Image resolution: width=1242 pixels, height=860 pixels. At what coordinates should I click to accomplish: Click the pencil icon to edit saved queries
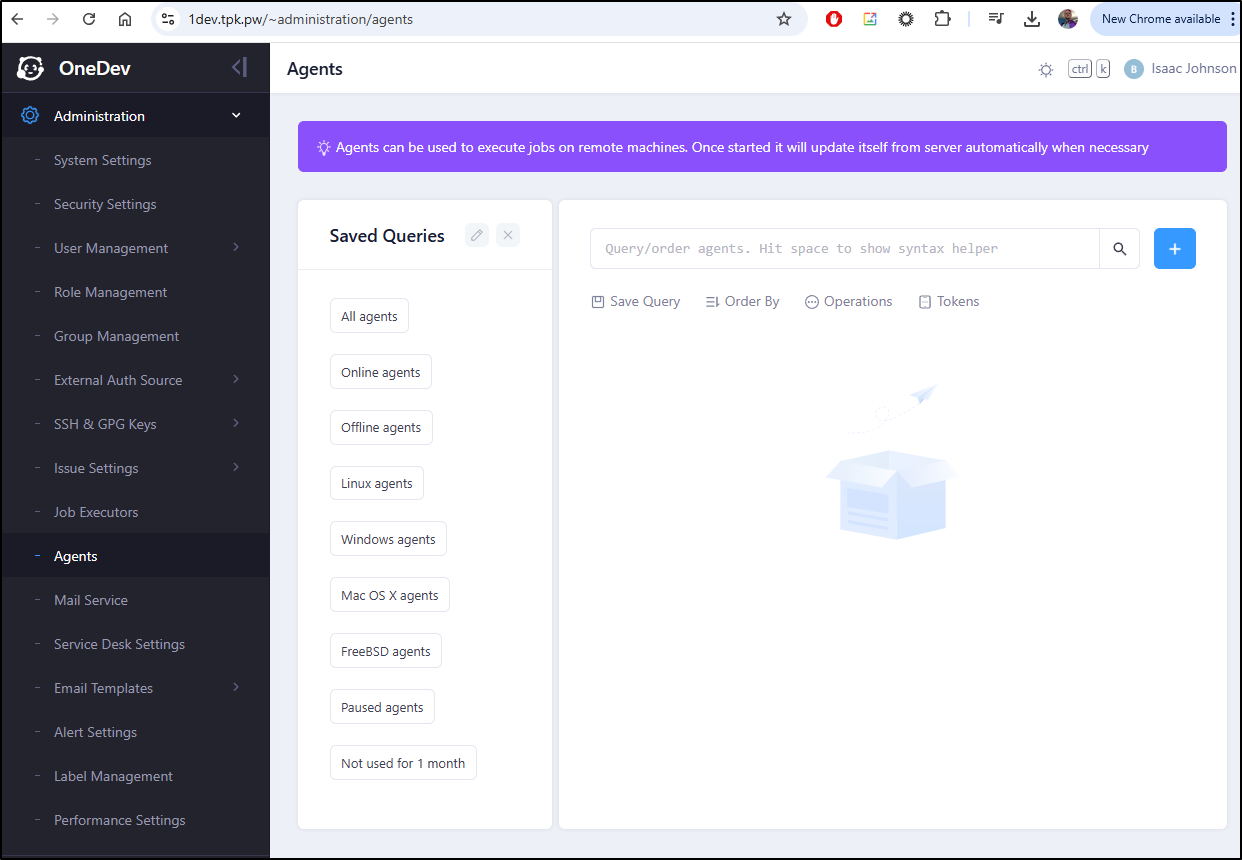tap(477, 235)
